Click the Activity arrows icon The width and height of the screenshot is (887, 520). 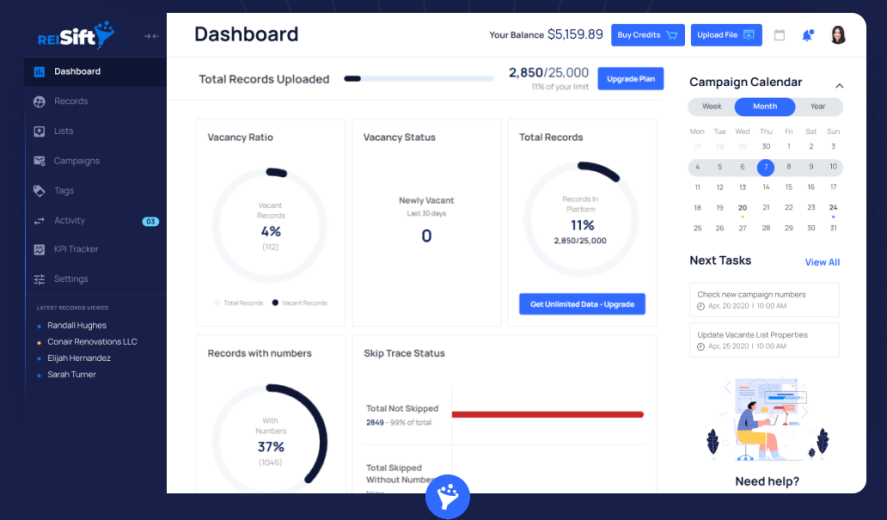coord(39,221)
